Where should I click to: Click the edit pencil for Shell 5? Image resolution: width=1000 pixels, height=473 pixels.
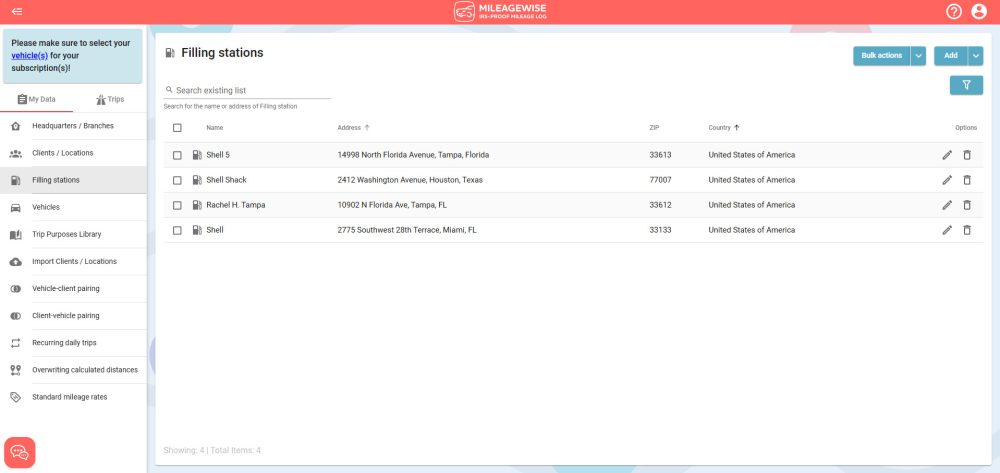click(x=946, y=155)
